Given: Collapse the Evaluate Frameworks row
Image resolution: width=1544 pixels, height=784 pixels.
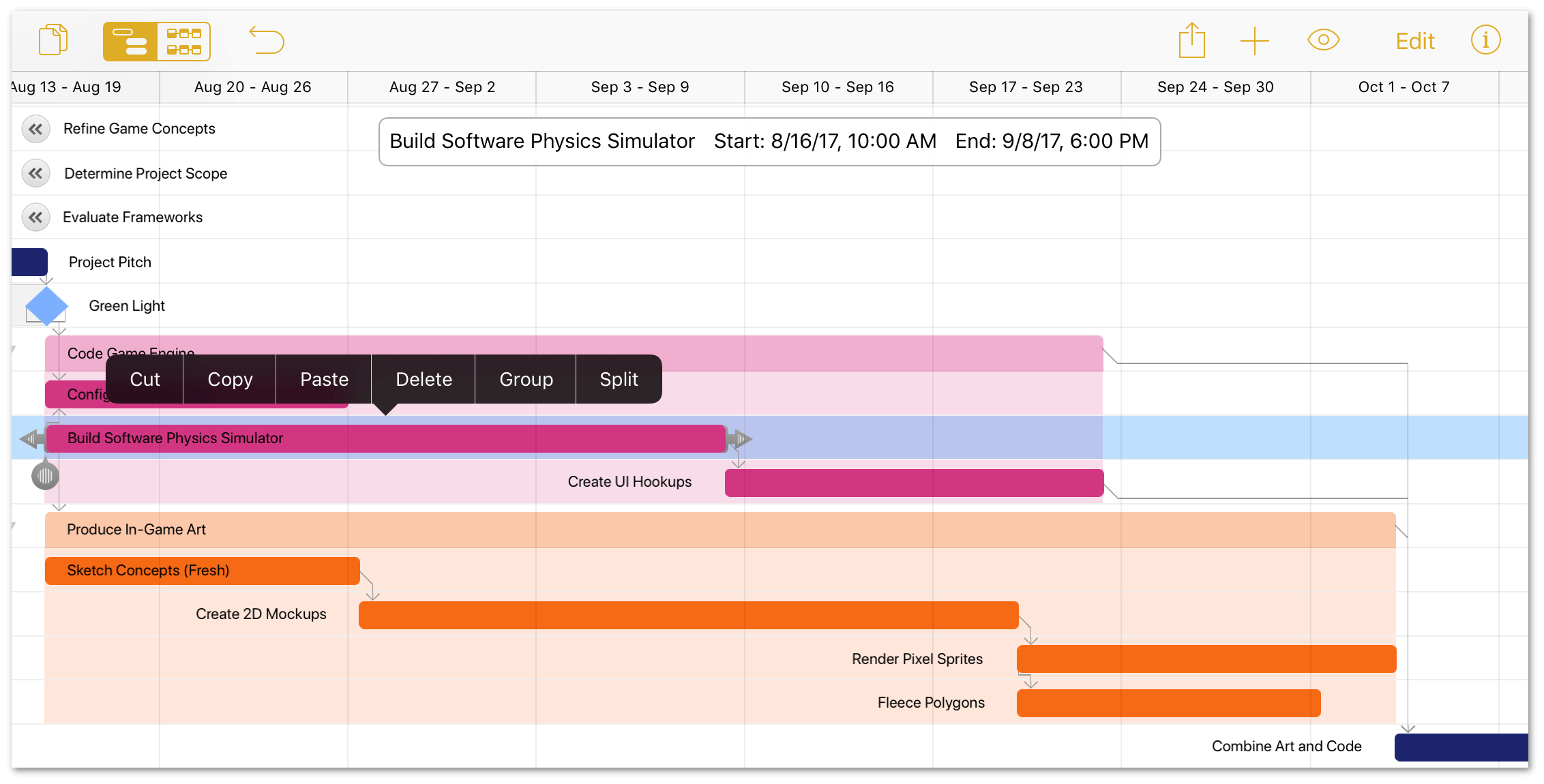Looking at the screenshot, I should click(36, 217).
